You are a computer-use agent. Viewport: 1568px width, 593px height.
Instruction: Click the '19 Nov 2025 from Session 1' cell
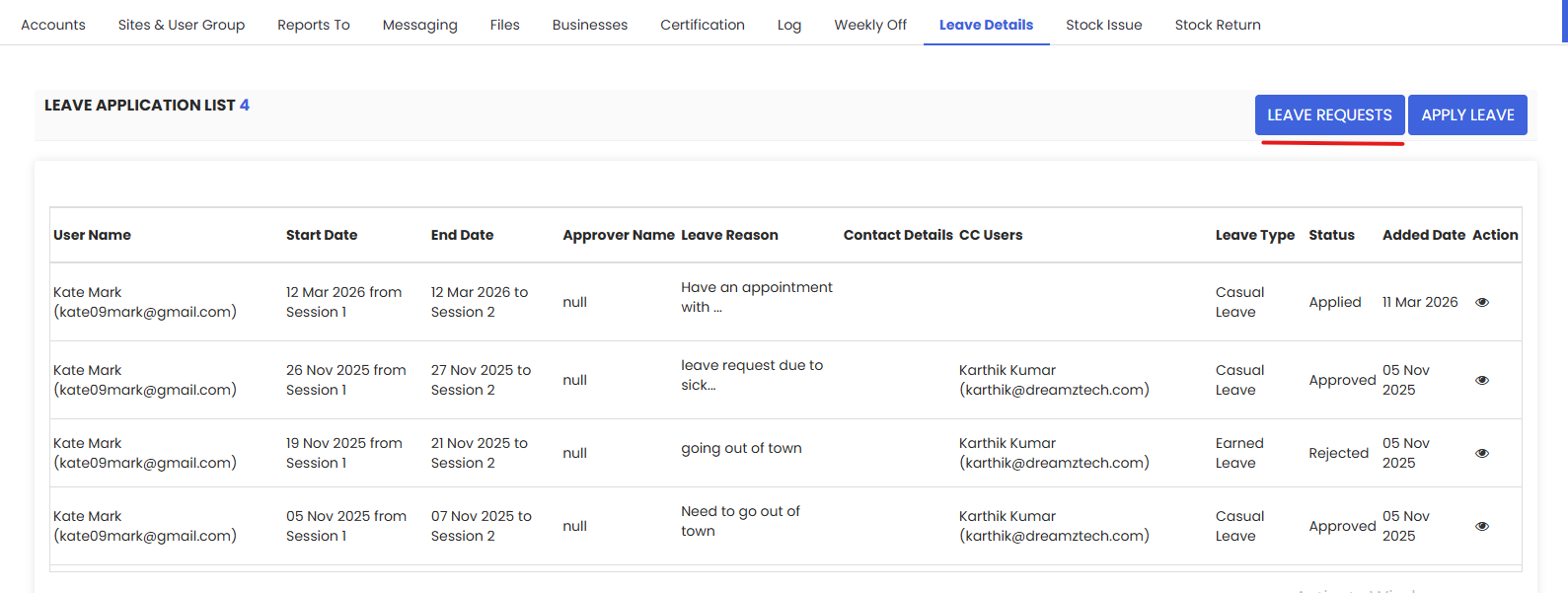(x=344, y=453)
